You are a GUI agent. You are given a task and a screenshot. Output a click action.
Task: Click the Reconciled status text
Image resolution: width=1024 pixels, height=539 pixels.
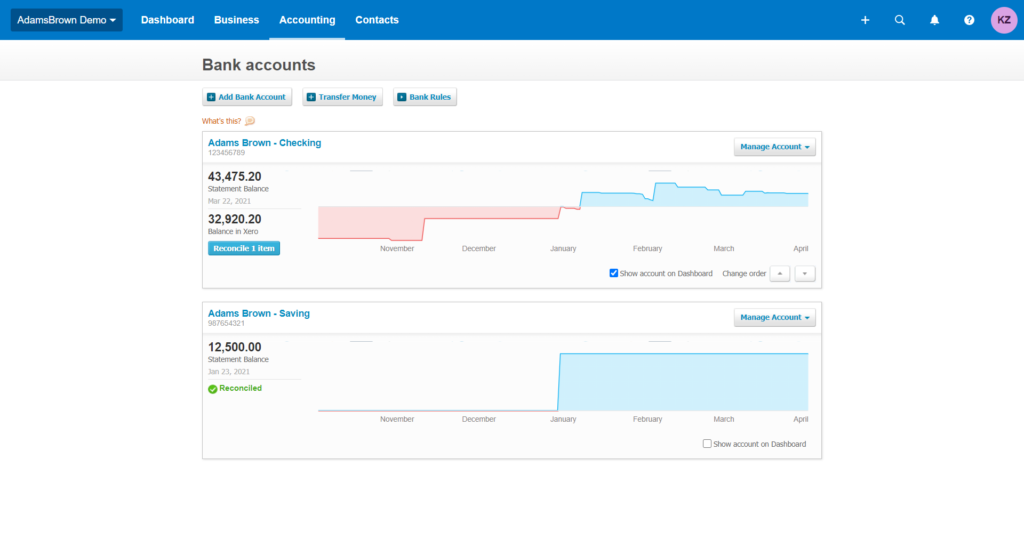pyautogui.click(x=240, y=388)
